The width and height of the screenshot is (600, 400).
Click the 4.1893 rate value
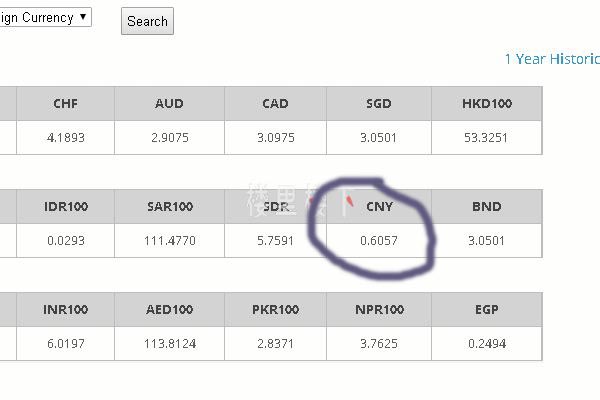(66, 137)
